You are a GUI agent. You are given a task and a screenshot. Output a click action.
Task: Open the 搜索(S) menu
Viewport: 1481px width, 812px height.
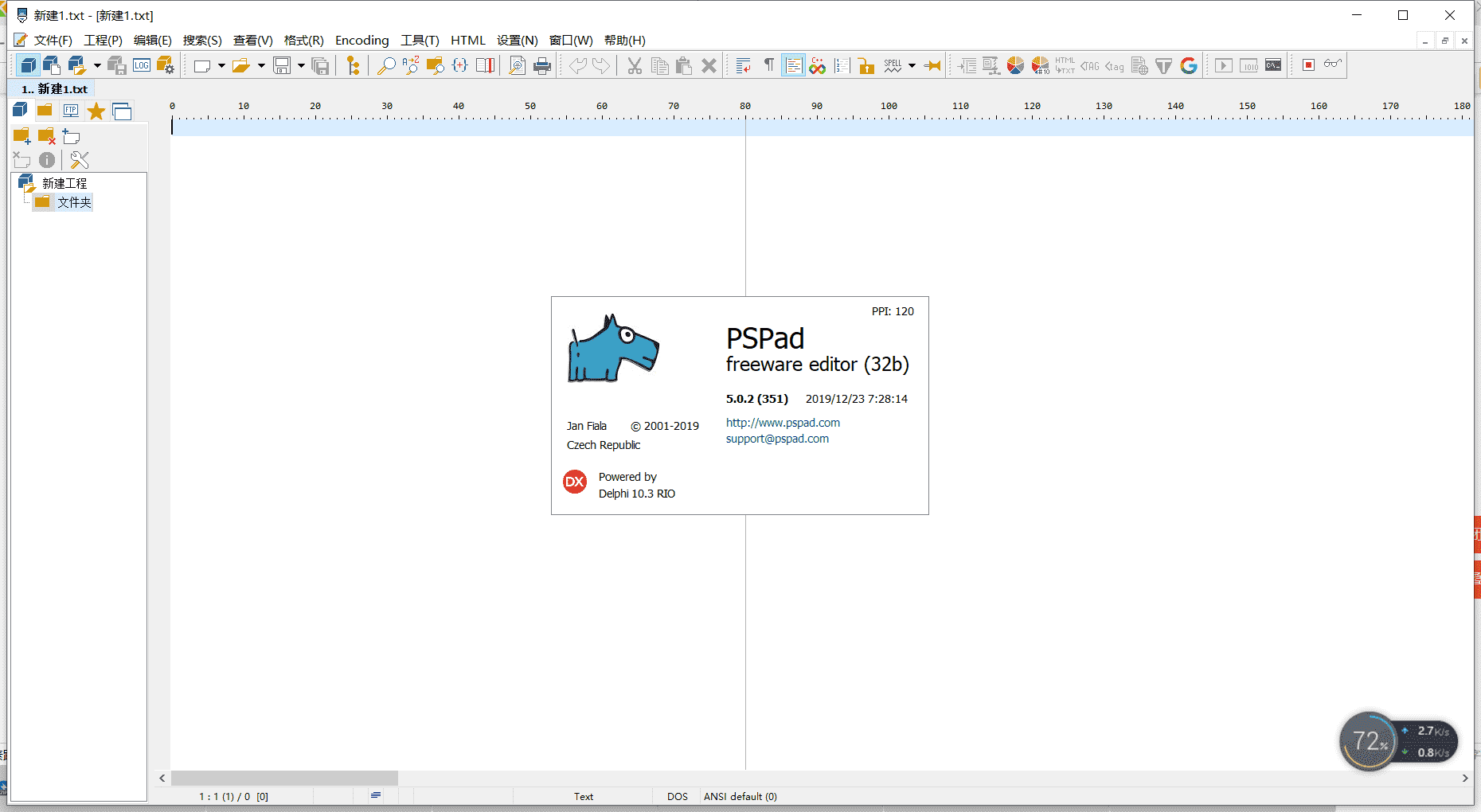pos(202,41)
